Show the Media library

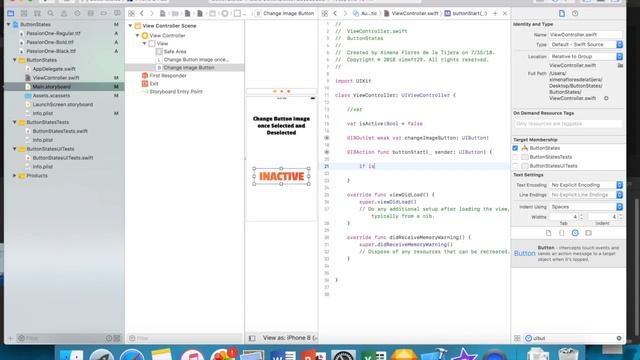click(588, 233)
